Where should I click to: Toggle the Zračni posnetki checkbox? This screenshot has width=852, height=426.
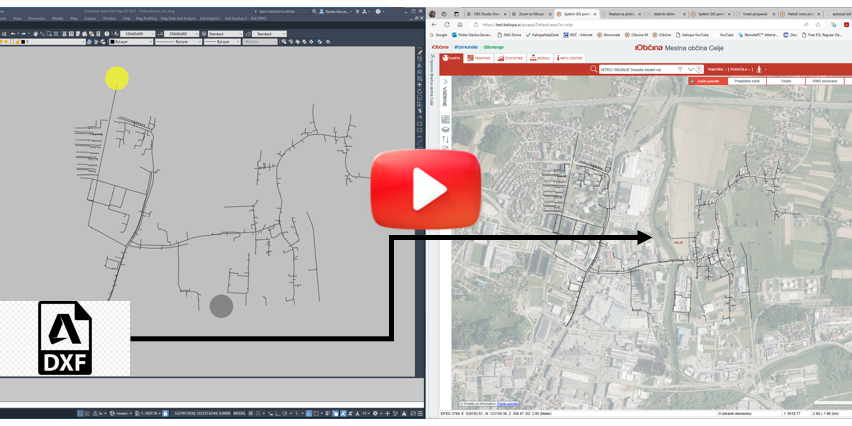tap(694, 80)
